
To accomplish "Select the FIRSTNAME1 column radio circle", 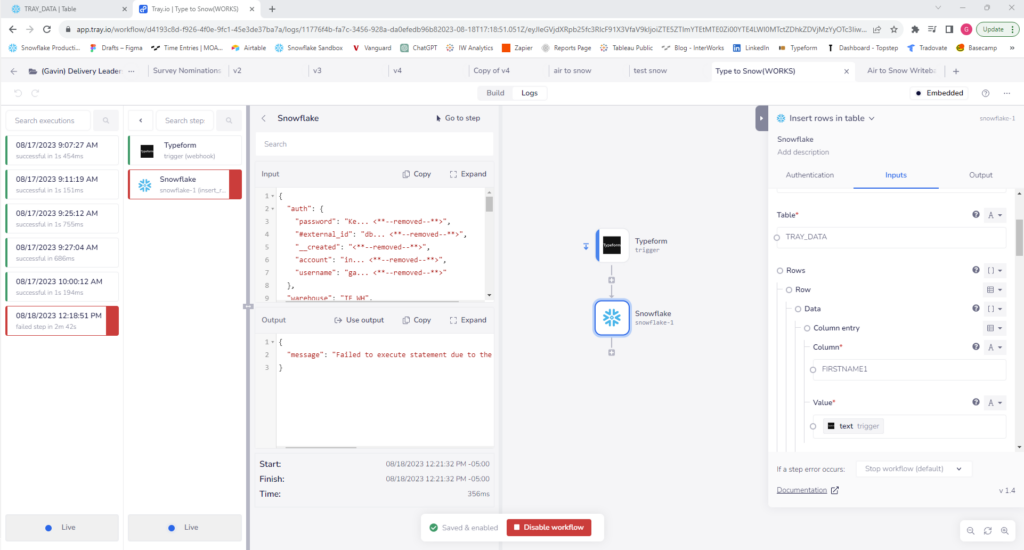I will [x=813, y=370].
